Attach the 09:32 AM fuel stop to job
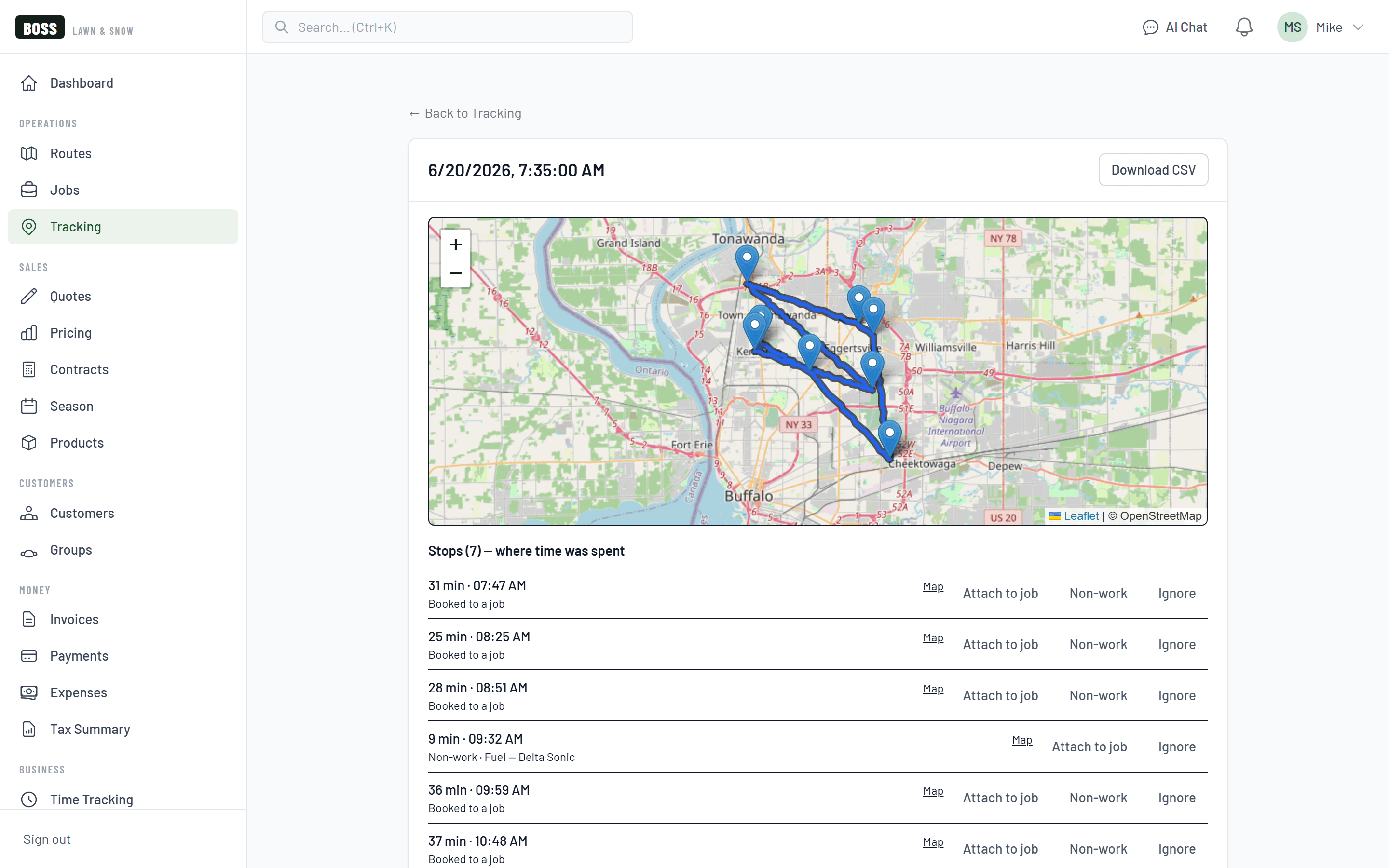 click(1089, 747)
